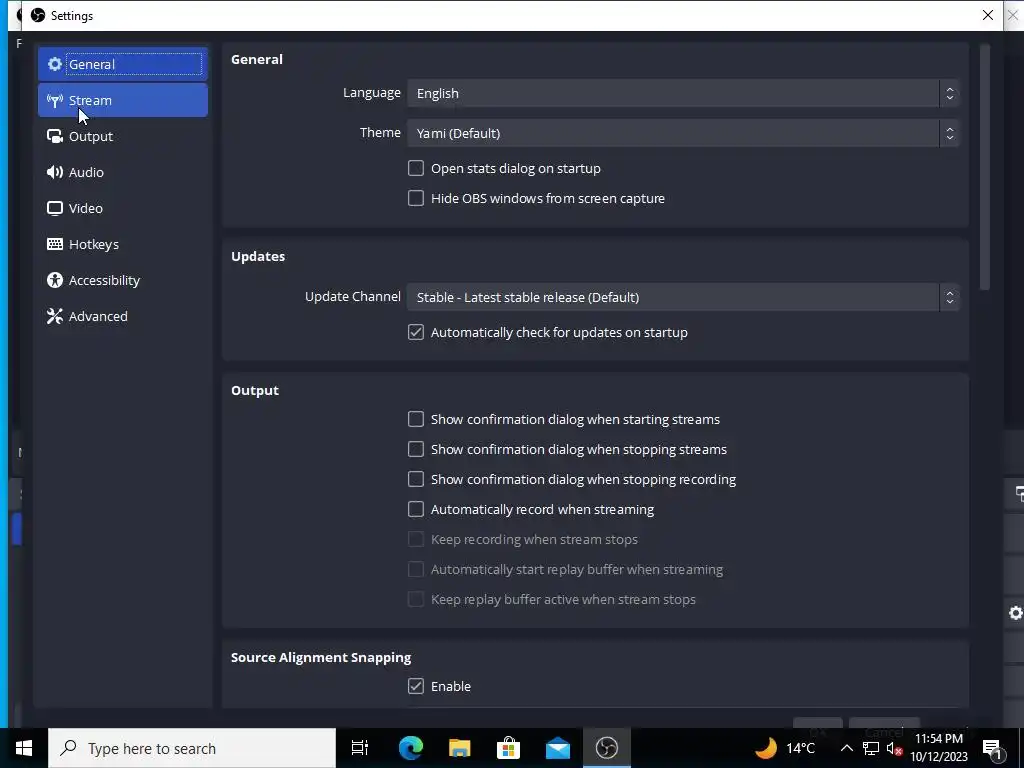Switch to the Advanced settings tab

point(123,316)
